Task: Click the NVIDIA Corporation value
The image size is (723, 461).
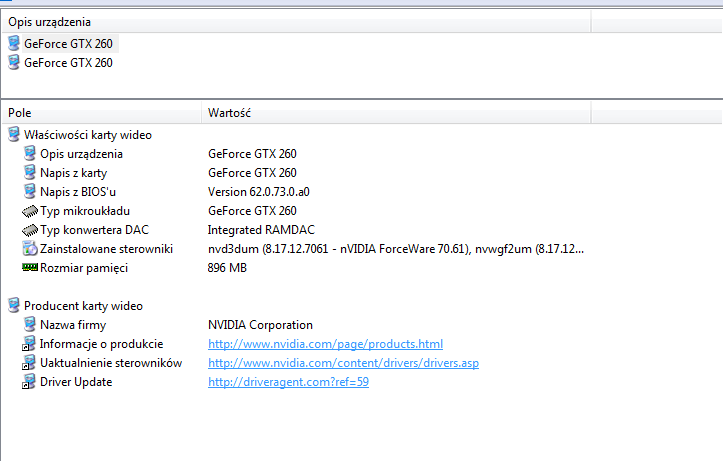Action: coord(261,325)
